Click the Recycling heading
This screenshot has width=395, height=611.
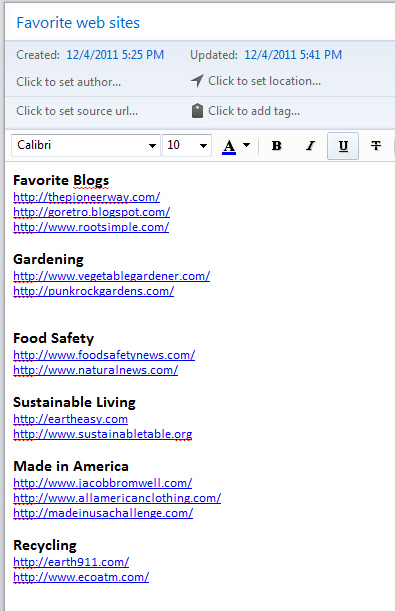(45, 546)
